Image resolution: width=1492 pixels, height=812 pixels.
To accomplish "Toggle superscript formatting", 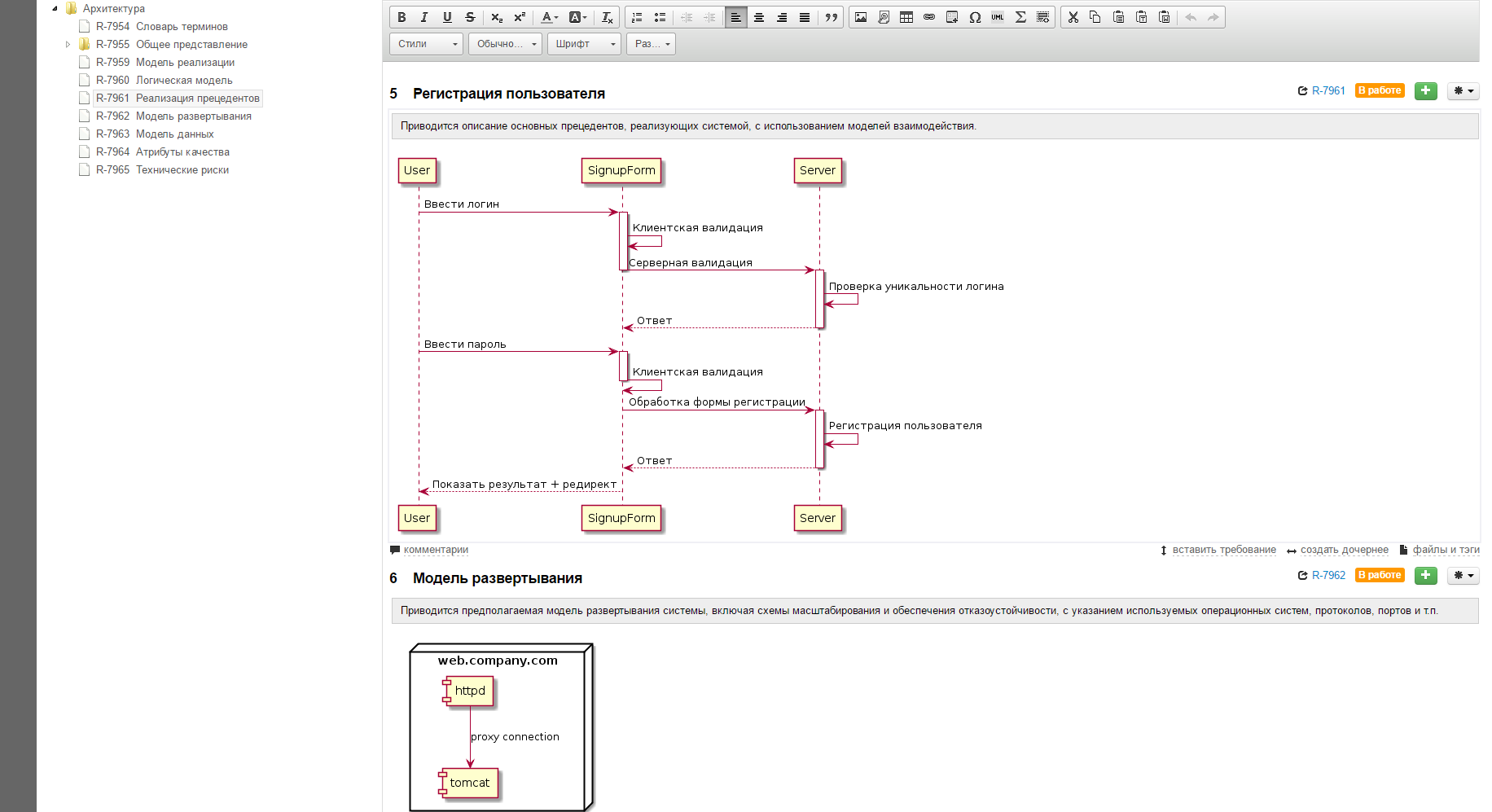I will [520, 17].
